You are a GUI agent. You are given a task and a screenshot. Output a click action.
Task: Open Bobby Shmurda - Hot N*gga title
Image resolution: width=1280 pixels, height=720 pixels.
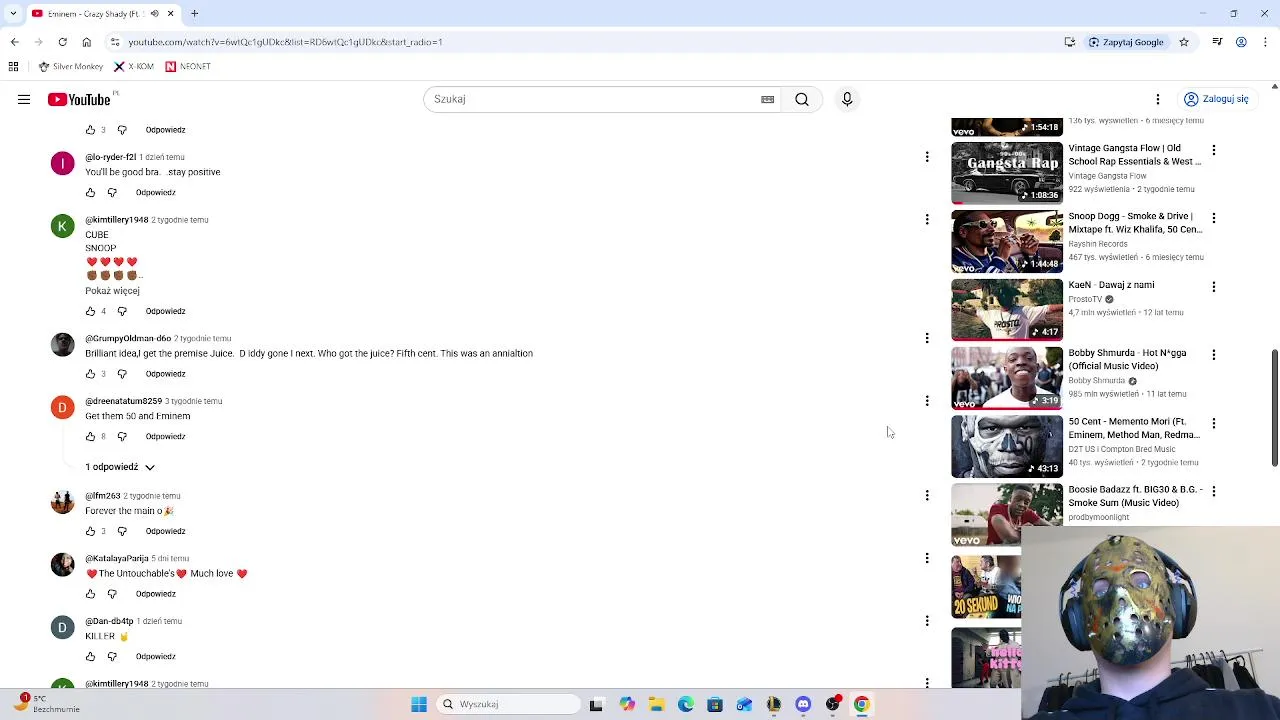point(1127,359)
